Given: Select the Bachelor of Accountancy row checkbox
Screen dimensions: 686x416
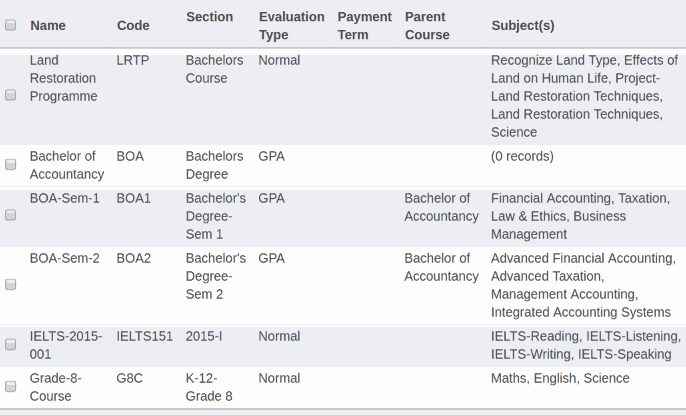Looking at the screenshot, I should [10, 164].
